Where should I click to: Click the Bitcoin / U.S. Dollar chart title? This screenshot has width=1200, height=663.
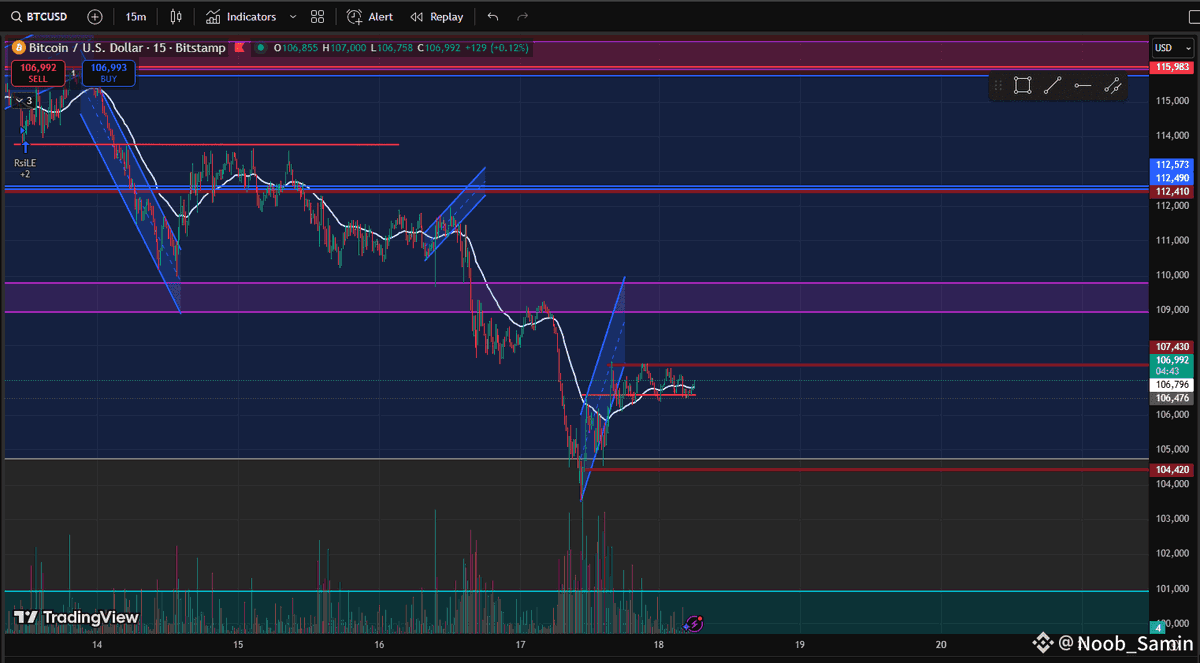[x=126, y=48]
